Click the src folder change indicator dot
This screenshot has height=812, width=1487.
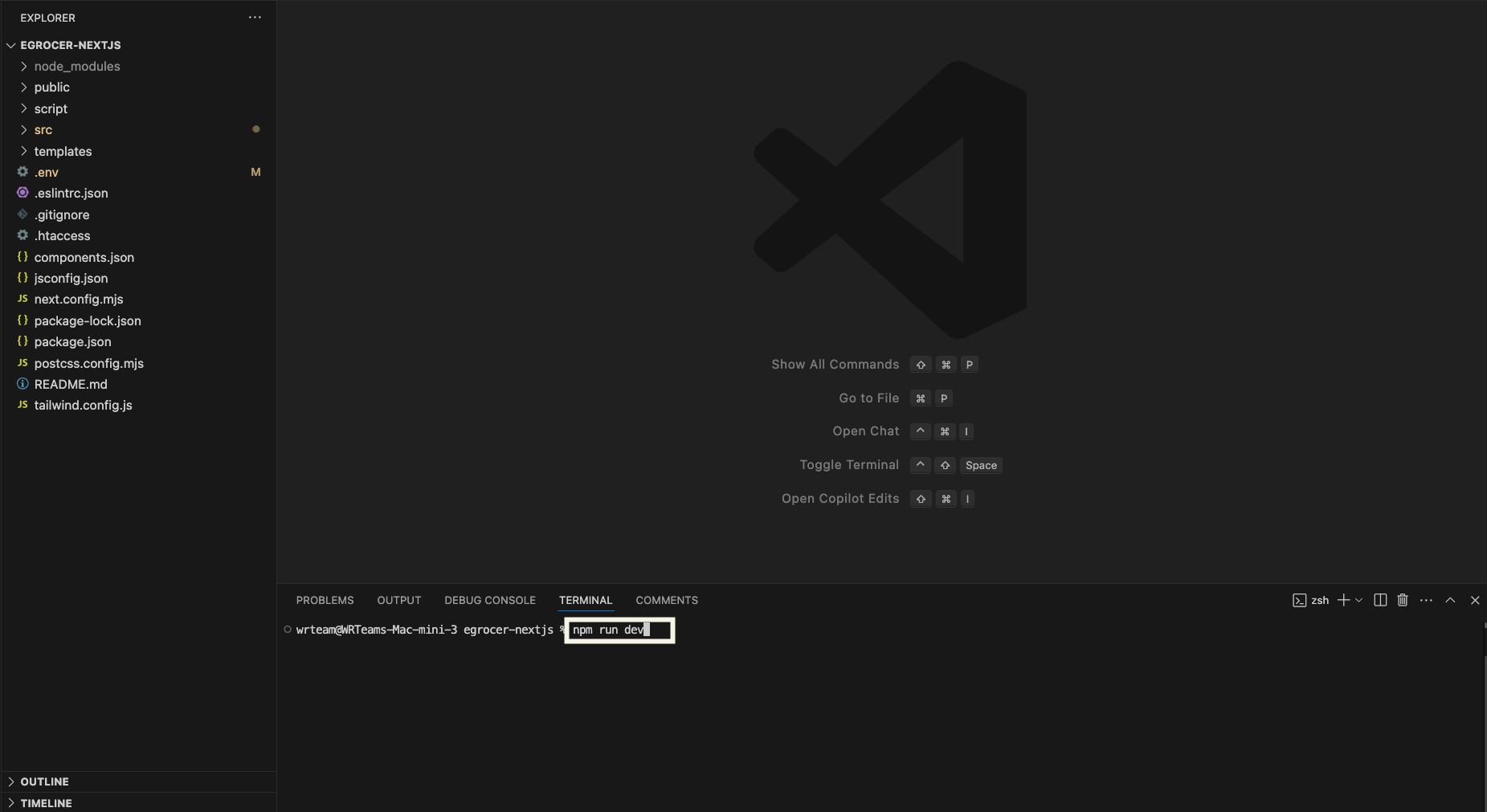point(255,129)
